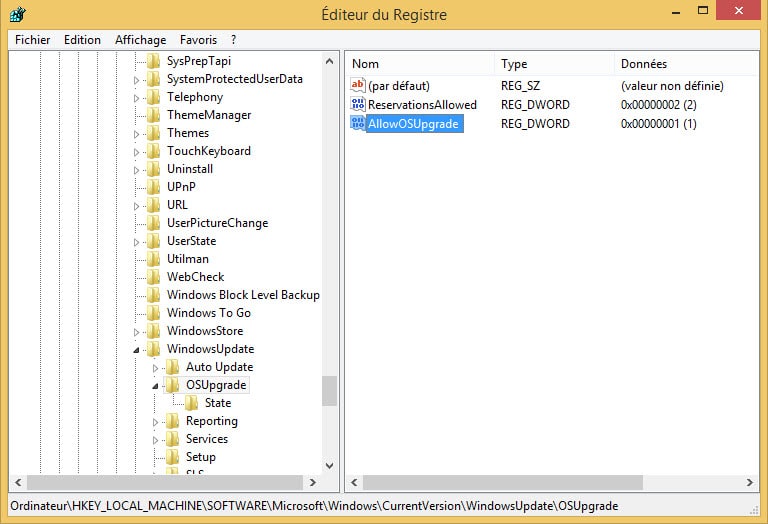
Task: Click the tree pane scroll right arrow
Action: tap(313, 482)
